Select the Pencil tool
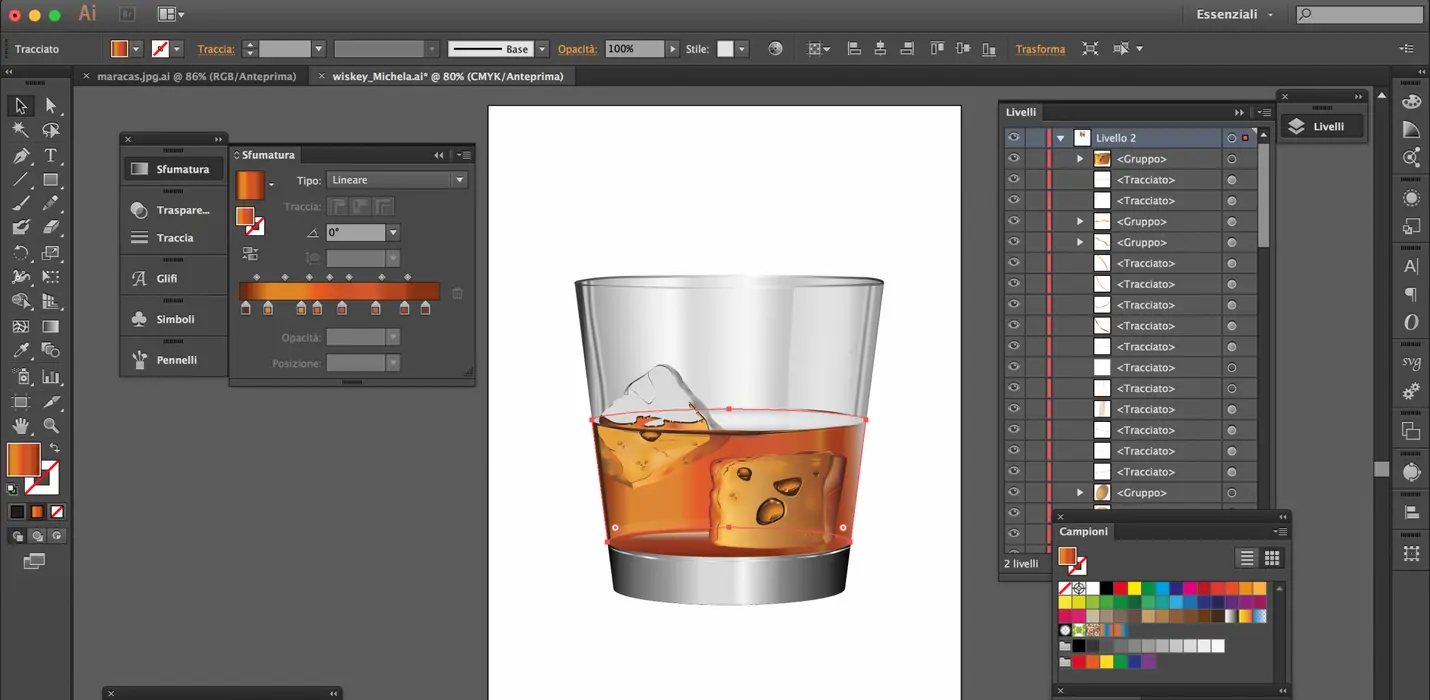The image size is (1430, 700). point(51,204)
